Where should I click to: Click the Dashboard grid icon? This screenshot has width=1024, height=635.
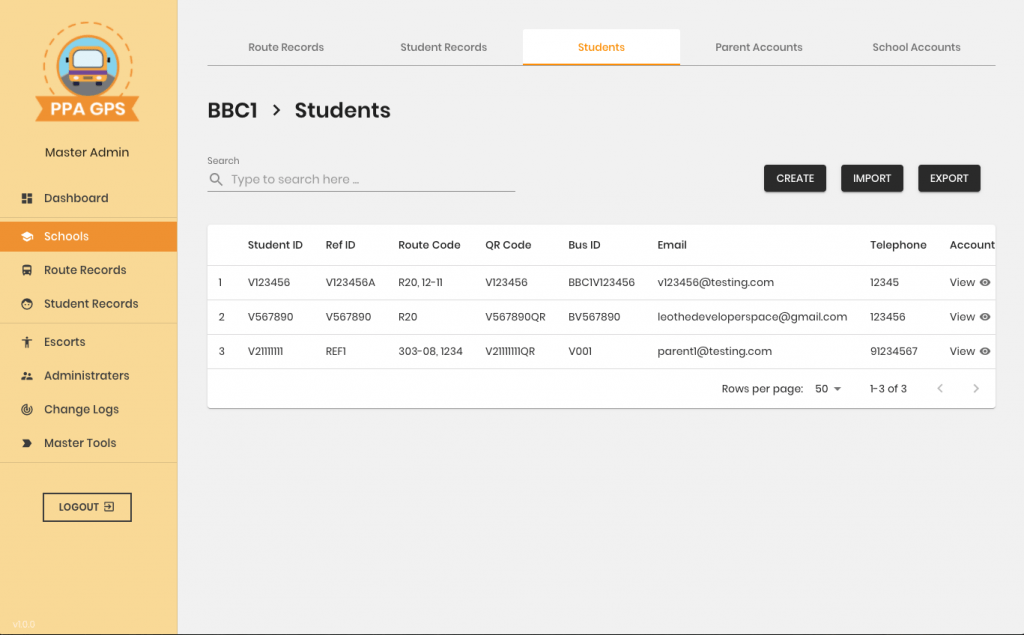(x=27, y=198)
